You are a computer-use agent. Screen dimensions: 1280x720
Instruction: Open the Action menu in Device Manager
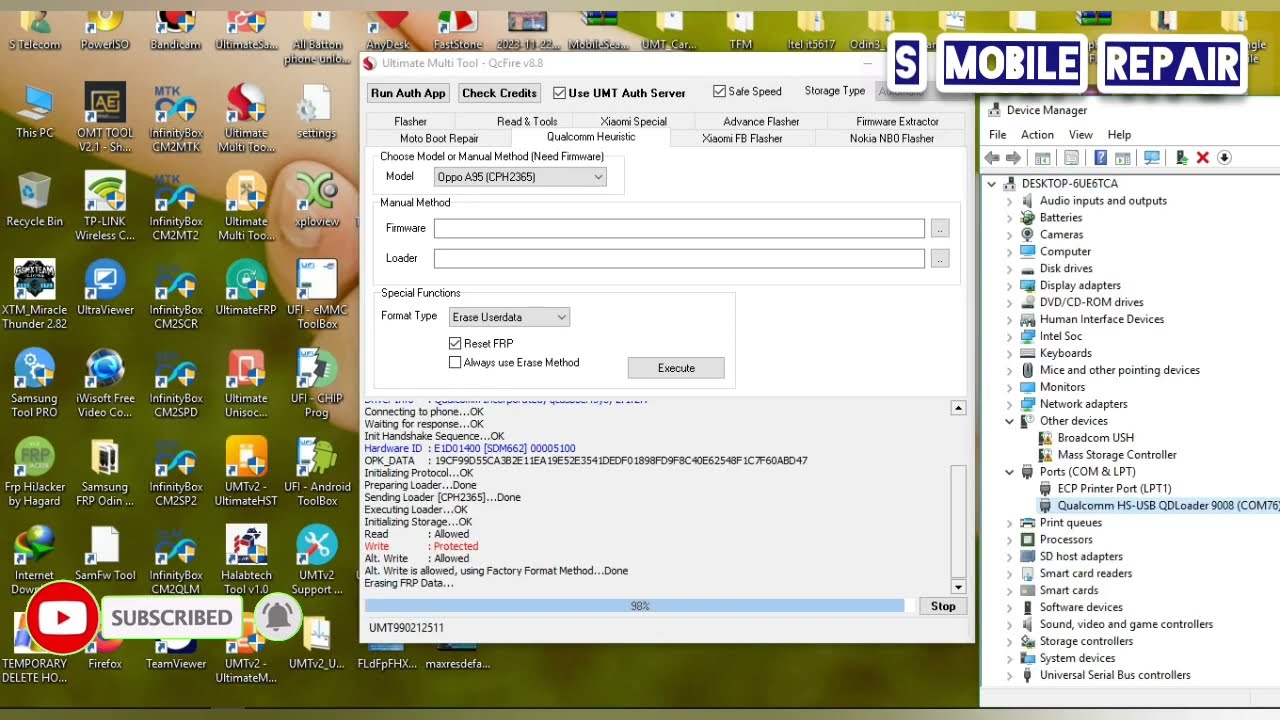1037,135
